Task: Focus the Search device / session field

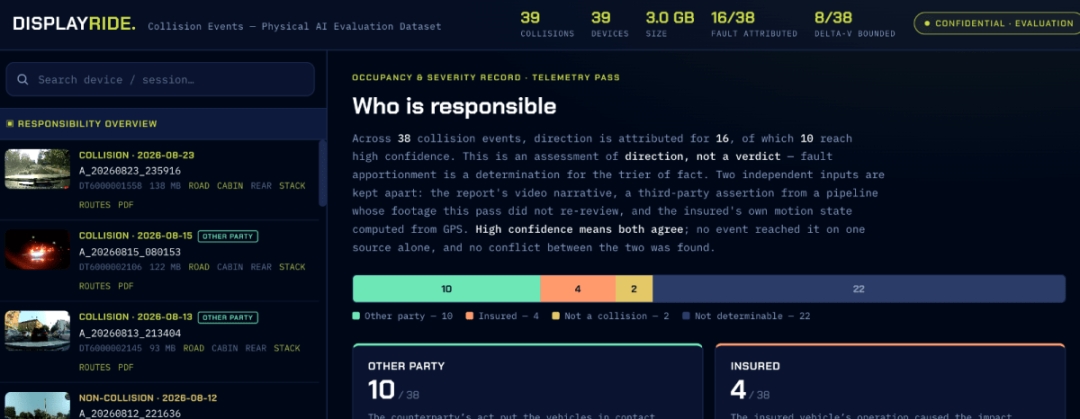Action: coord(160,79)
